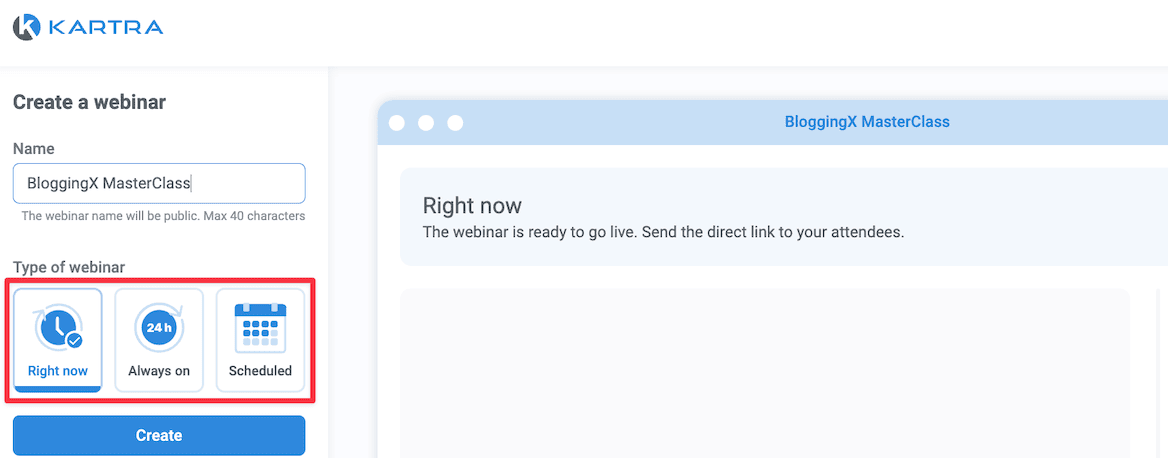
Task: Choose the 'Always on' webinar type label
Action: [x=159, y=370]
